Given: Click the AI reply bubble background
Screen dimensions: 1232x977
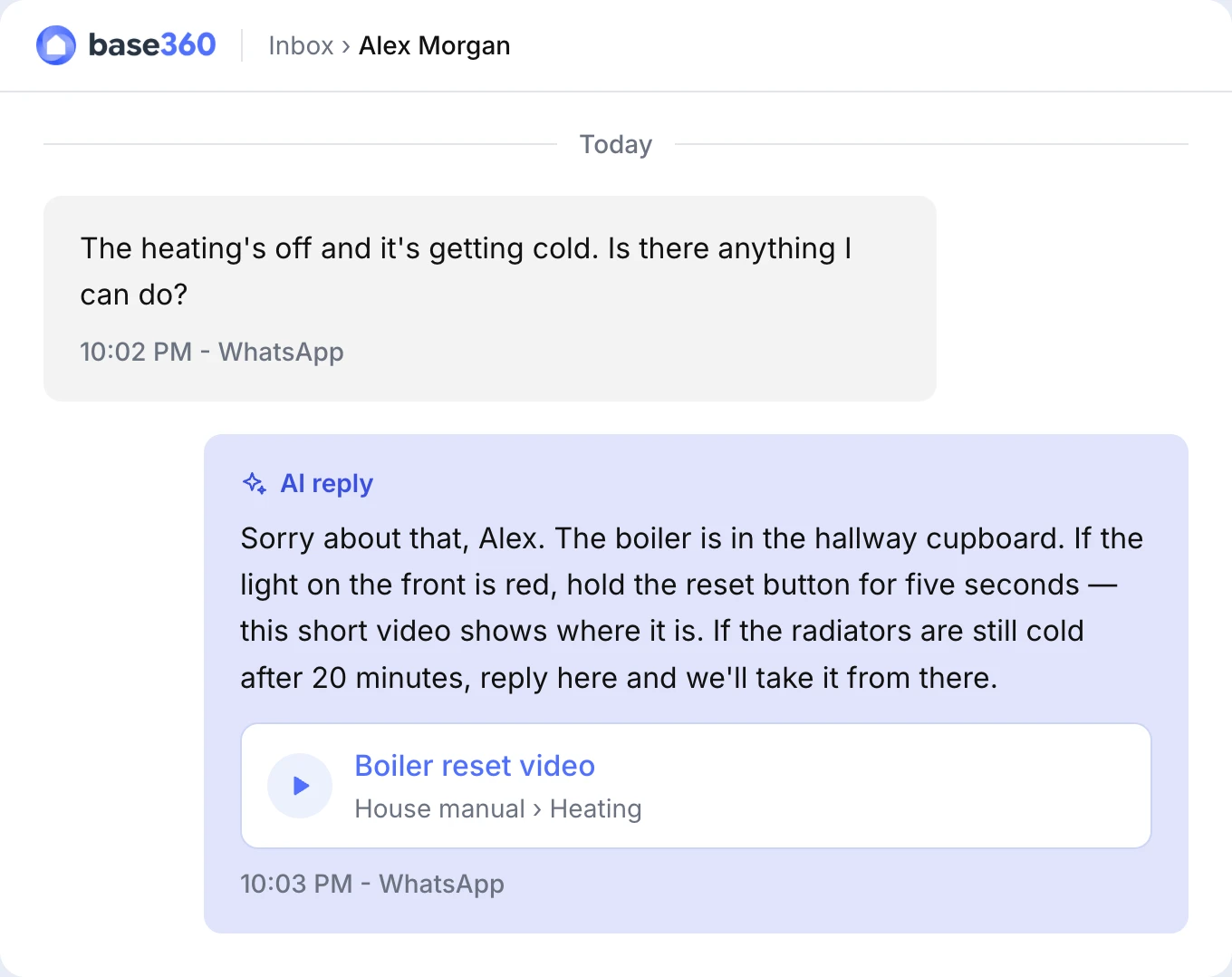Looking at the screenshot, I should coord(696,684).
